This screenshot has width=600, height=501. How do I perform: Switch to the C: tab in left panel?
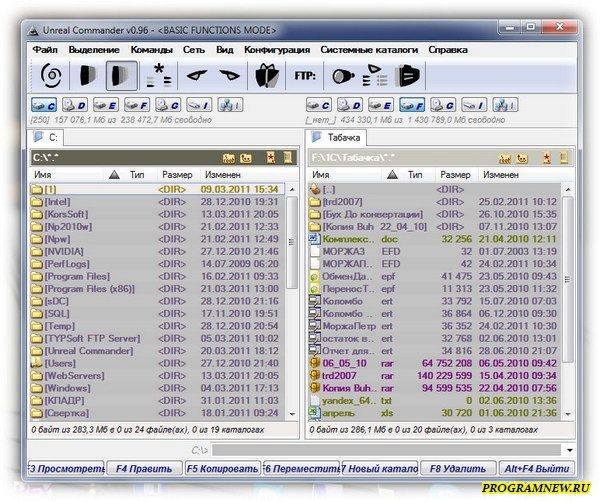46,137
